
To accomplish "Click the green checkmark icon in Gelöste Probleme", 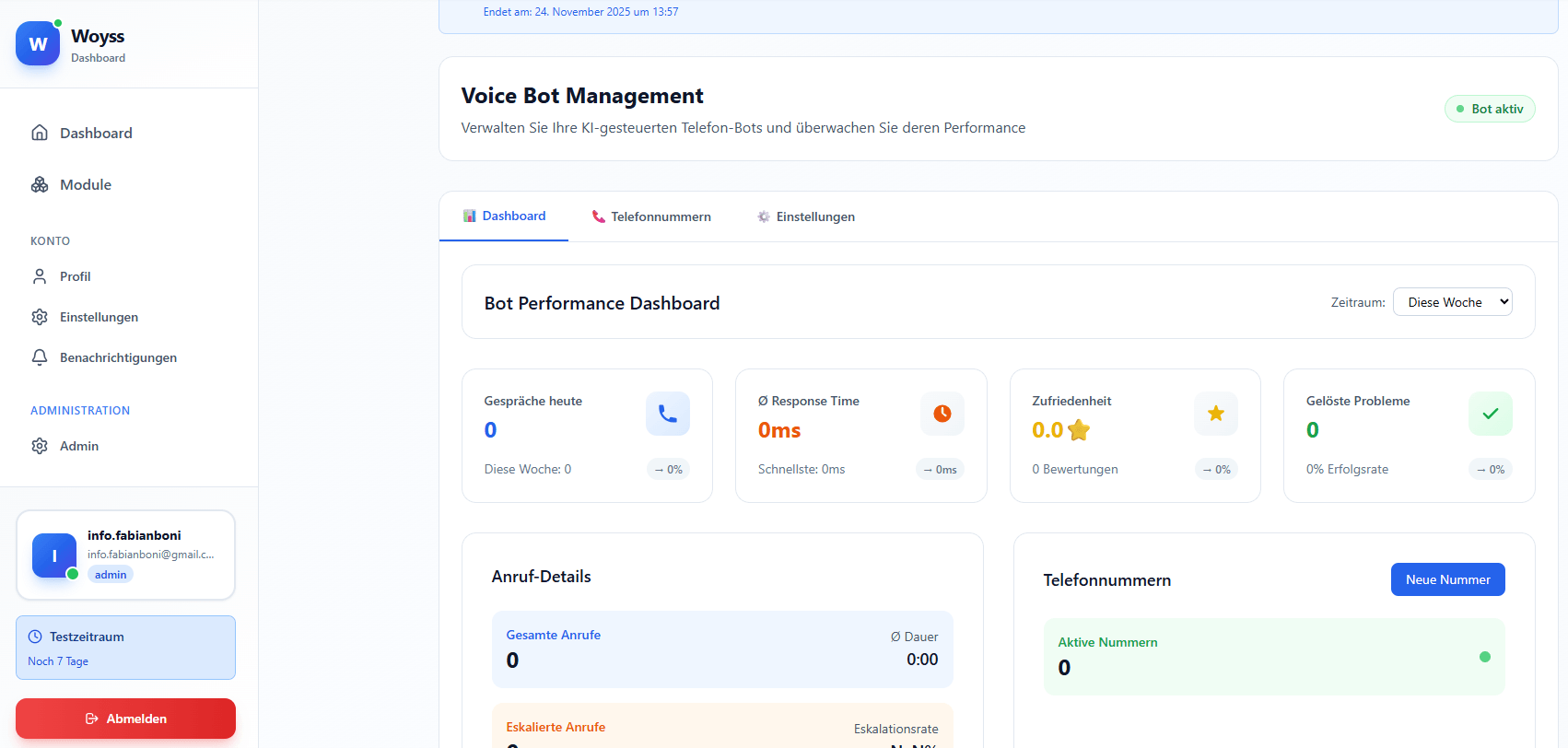I will 1490,414.
